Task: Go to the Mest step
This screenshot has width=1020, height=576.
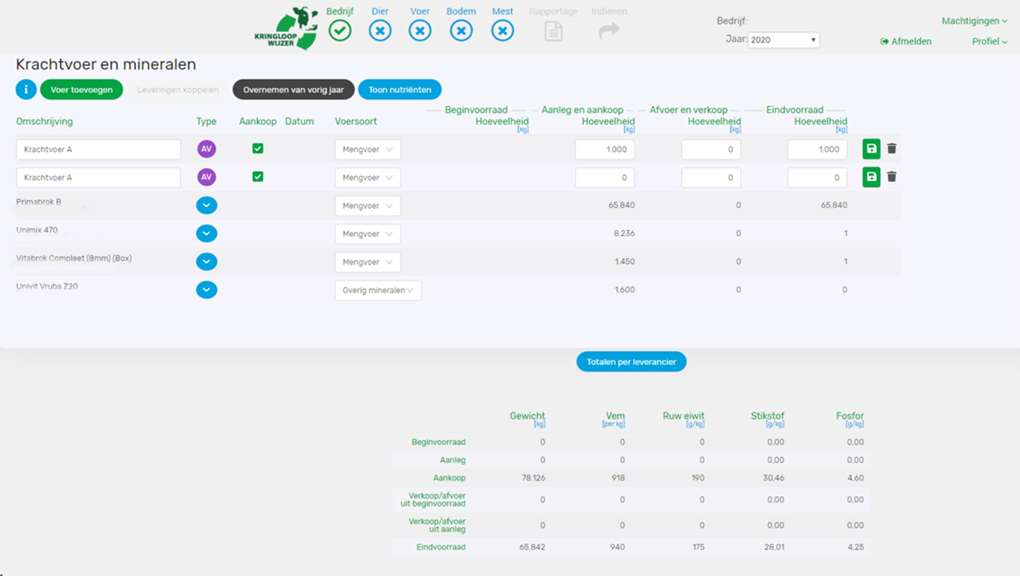Action: pyautogui.click(x=503, y=31)
